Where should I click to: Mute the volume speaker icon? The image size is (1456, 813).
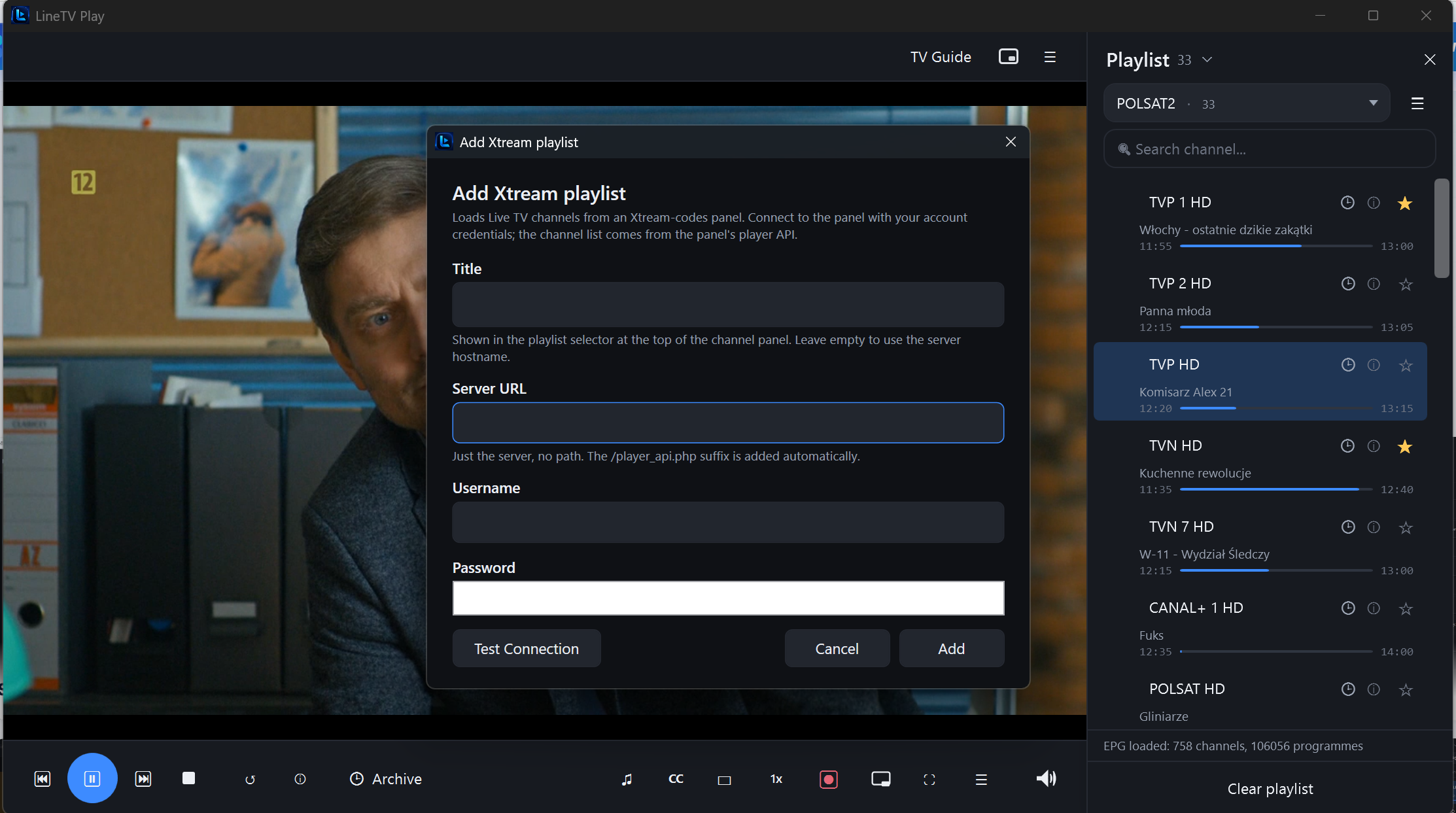point(1046,778)
